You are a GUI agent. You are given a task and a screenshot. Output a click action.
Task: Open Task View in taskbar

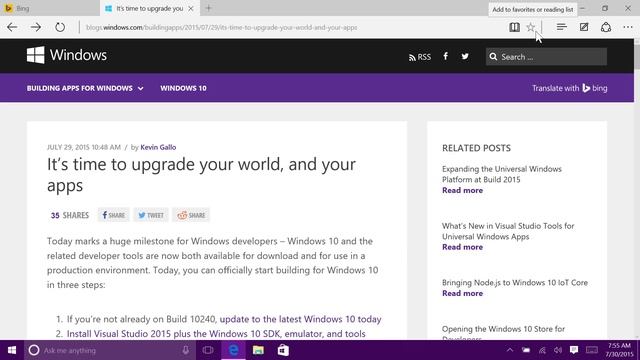[208, 350]
